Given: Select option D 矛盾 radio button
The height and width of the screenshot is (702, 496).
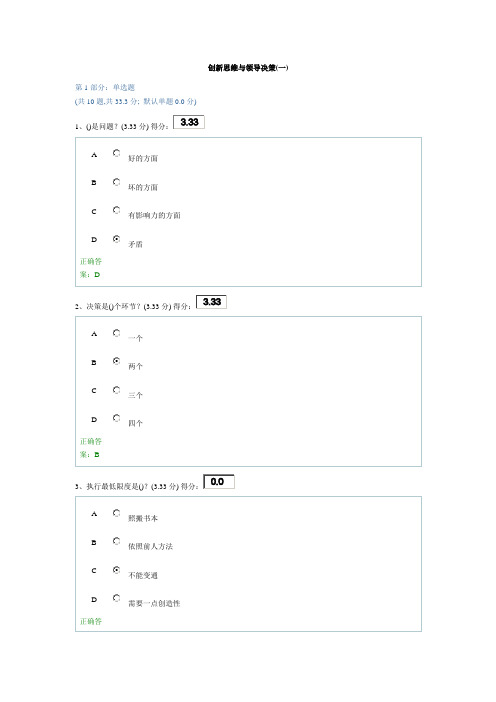Looking at the screenshot, I should pyautogui.click(x=116, y=239).
